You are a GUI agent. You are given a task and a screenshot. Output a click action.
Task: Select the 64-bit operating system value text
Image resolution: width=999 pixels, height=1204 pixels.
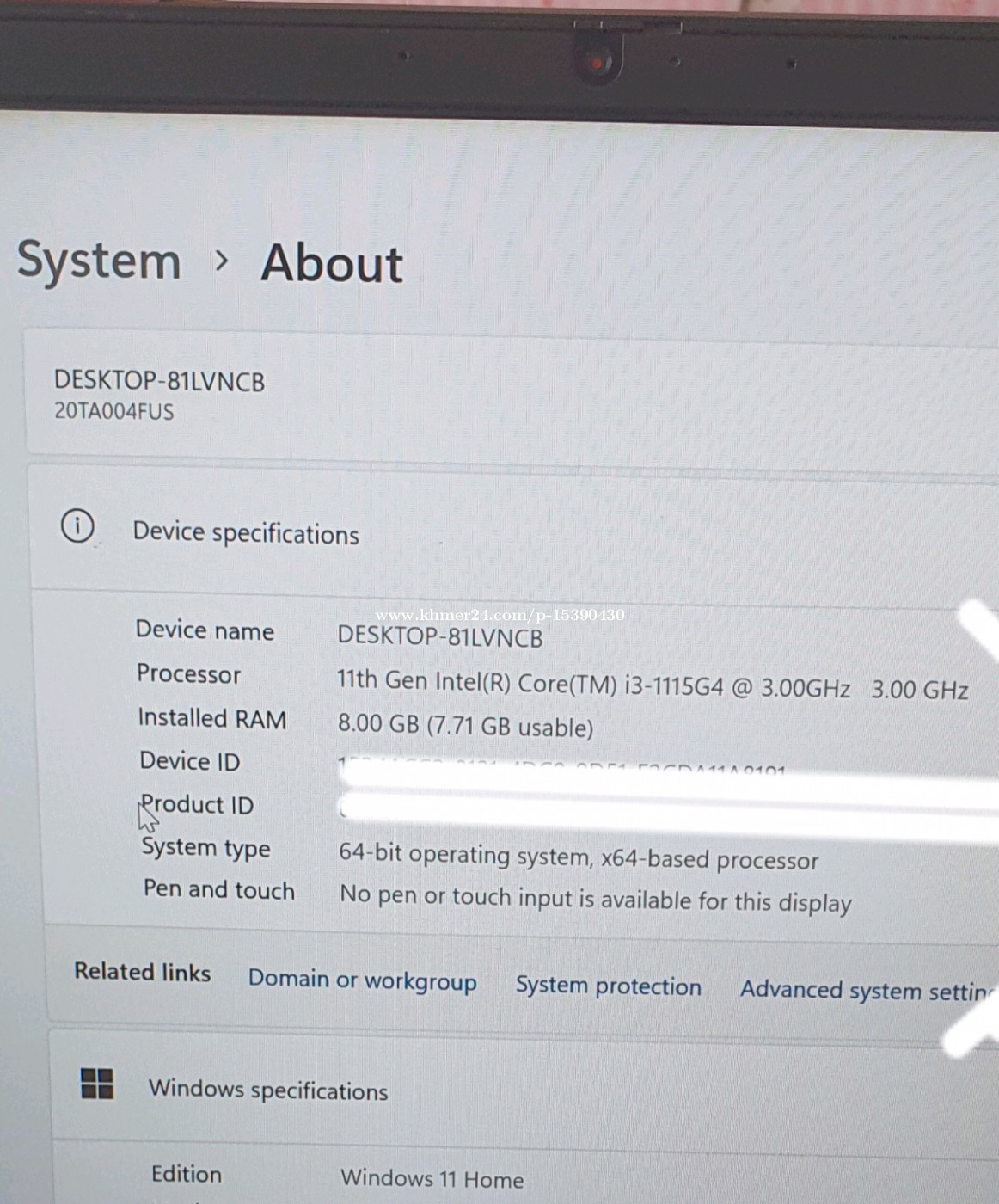click(579, 857)
